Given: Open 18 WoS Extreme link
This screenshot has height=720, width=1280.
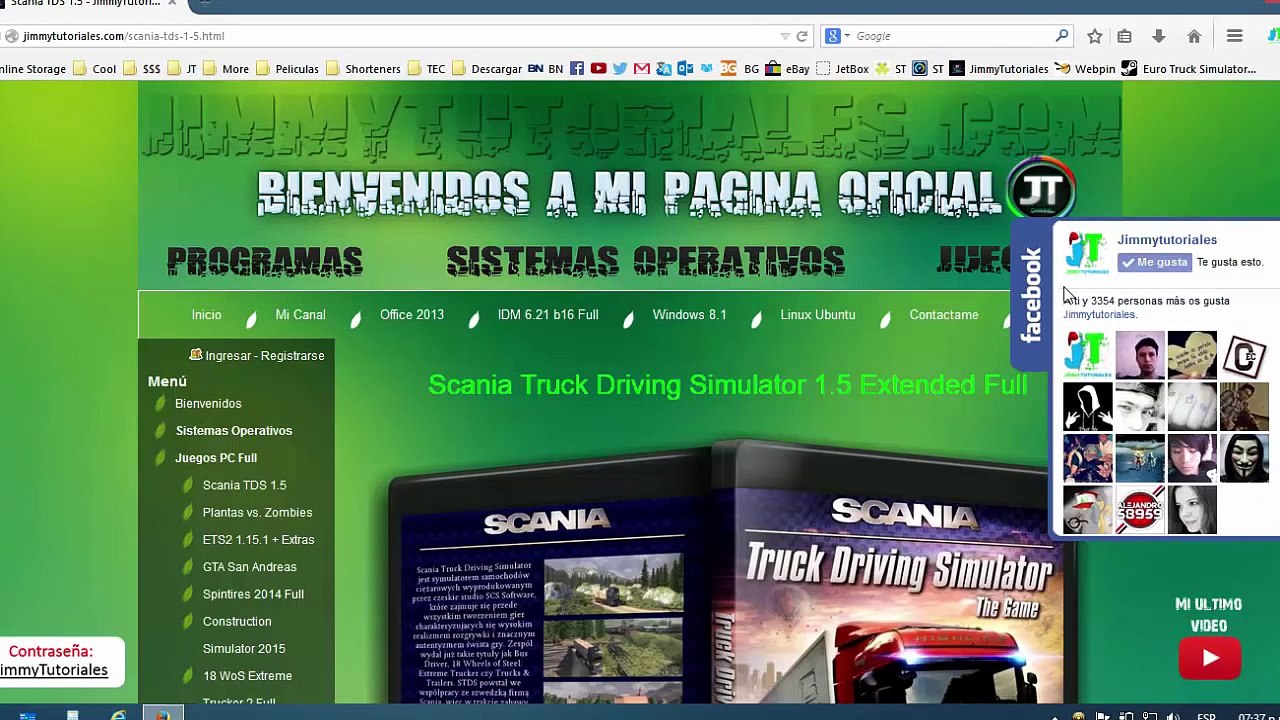Looking at the screenshot, I should click(247, 676).
